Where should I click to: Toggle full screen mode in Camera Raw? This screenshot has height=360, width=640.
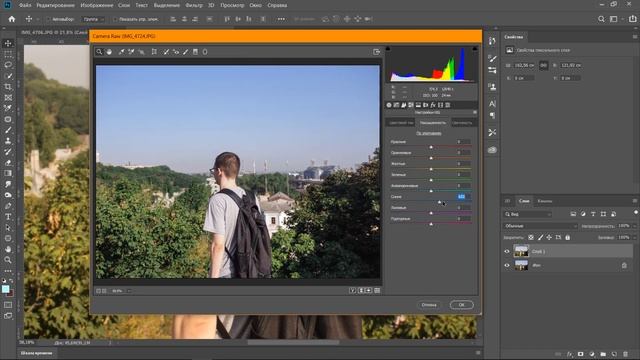(376, 52)
